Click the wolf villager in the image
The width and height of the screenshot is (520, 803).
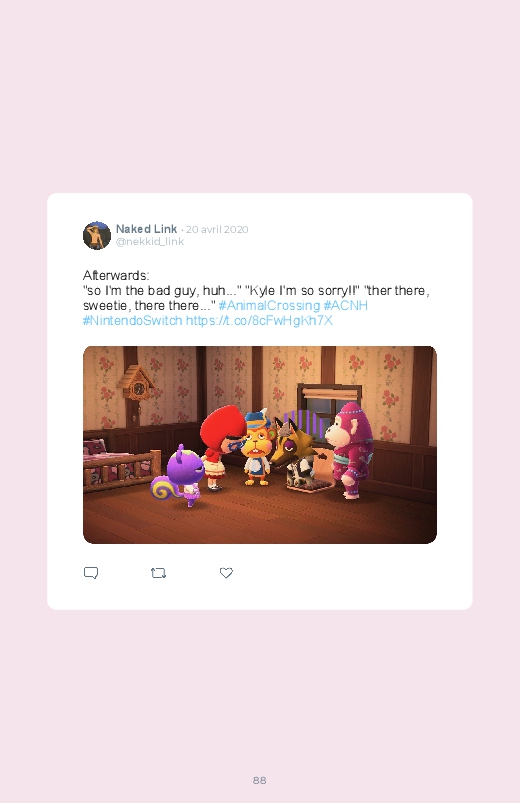296,452
